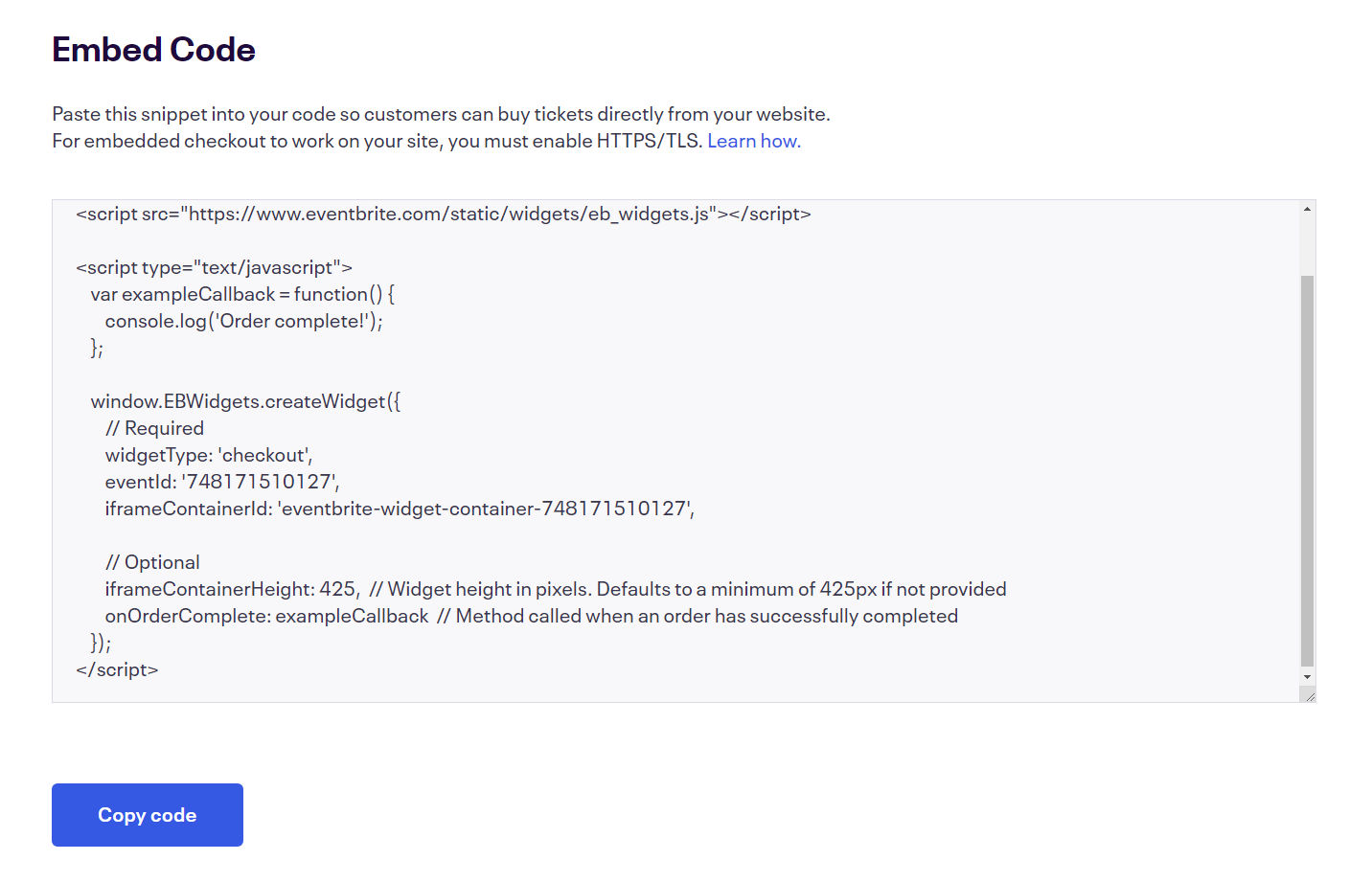This screenshot has width=1372, height=883.
Task: Click the iframeContainerId line
Action: (x=400, y=508)
